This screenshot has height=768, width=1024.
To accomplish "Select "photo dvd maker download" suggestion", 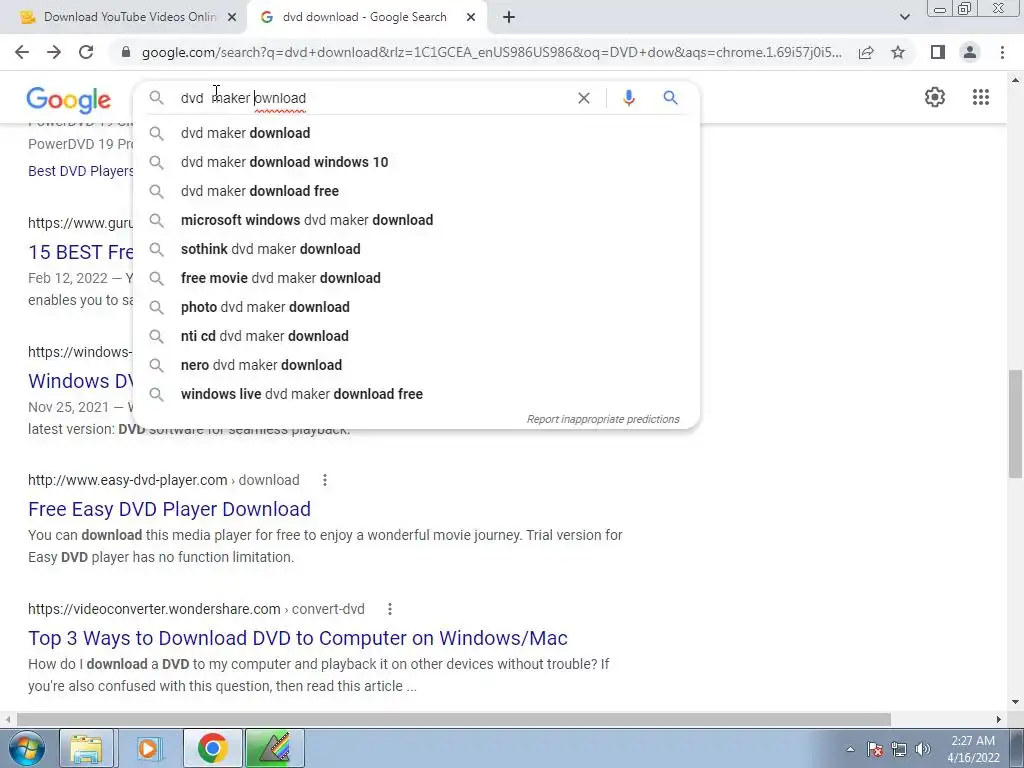I will [x=415, y=307].
